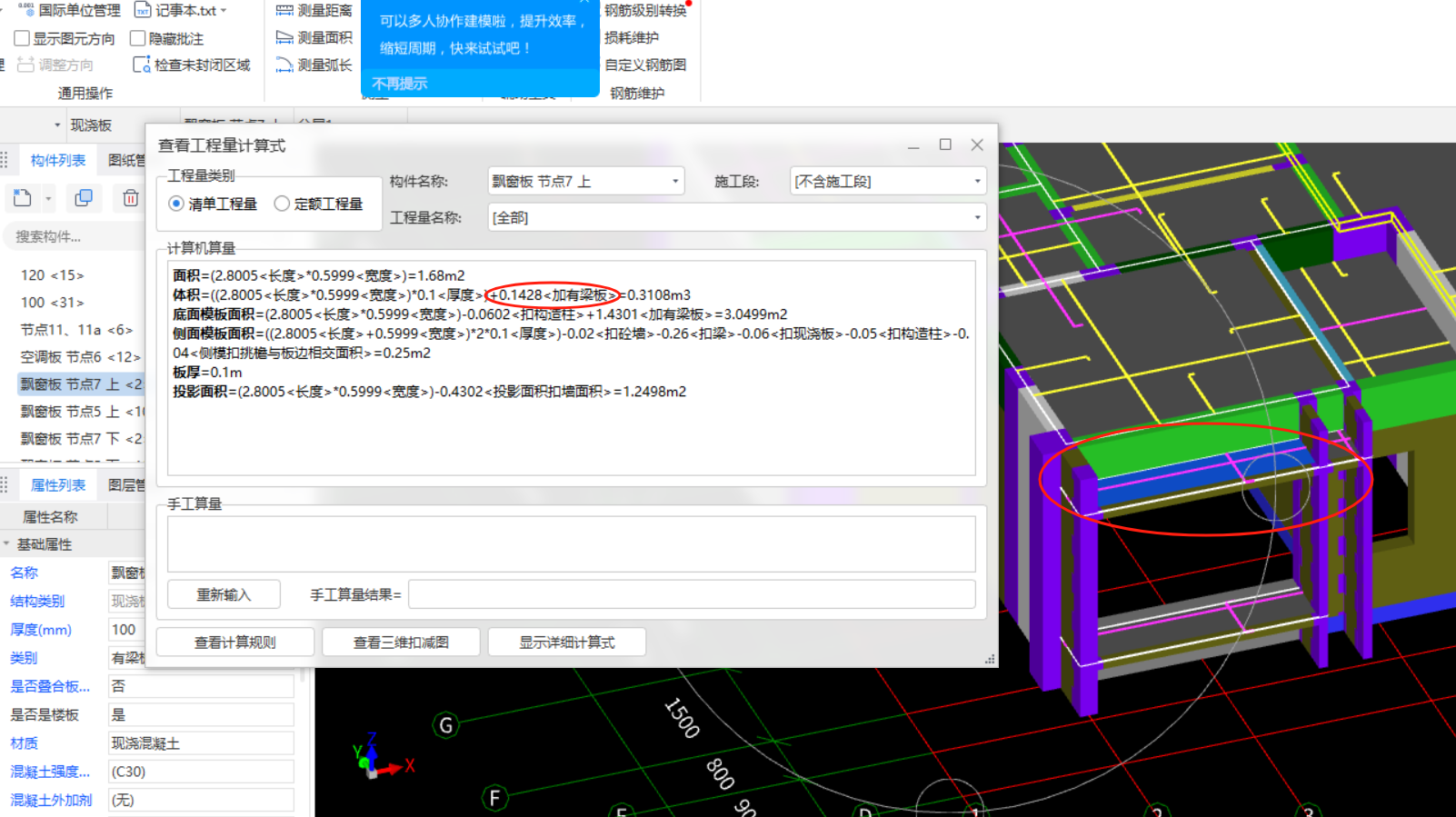
Task: Click 材质 value 现浇混凝土
Action: pos(201,743)
